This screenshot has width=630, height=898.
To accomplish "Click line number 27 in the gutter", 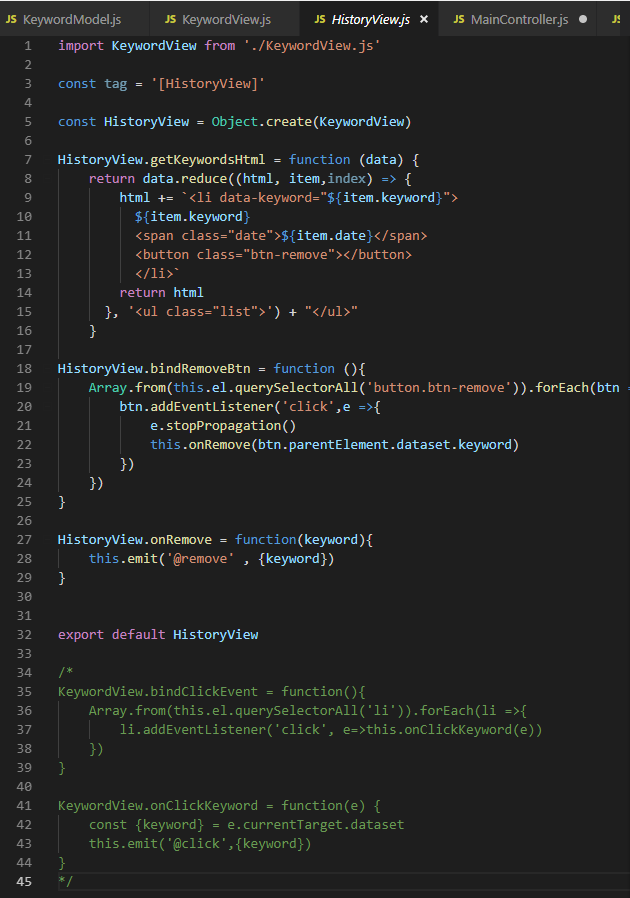I will [x=24, y=539].
